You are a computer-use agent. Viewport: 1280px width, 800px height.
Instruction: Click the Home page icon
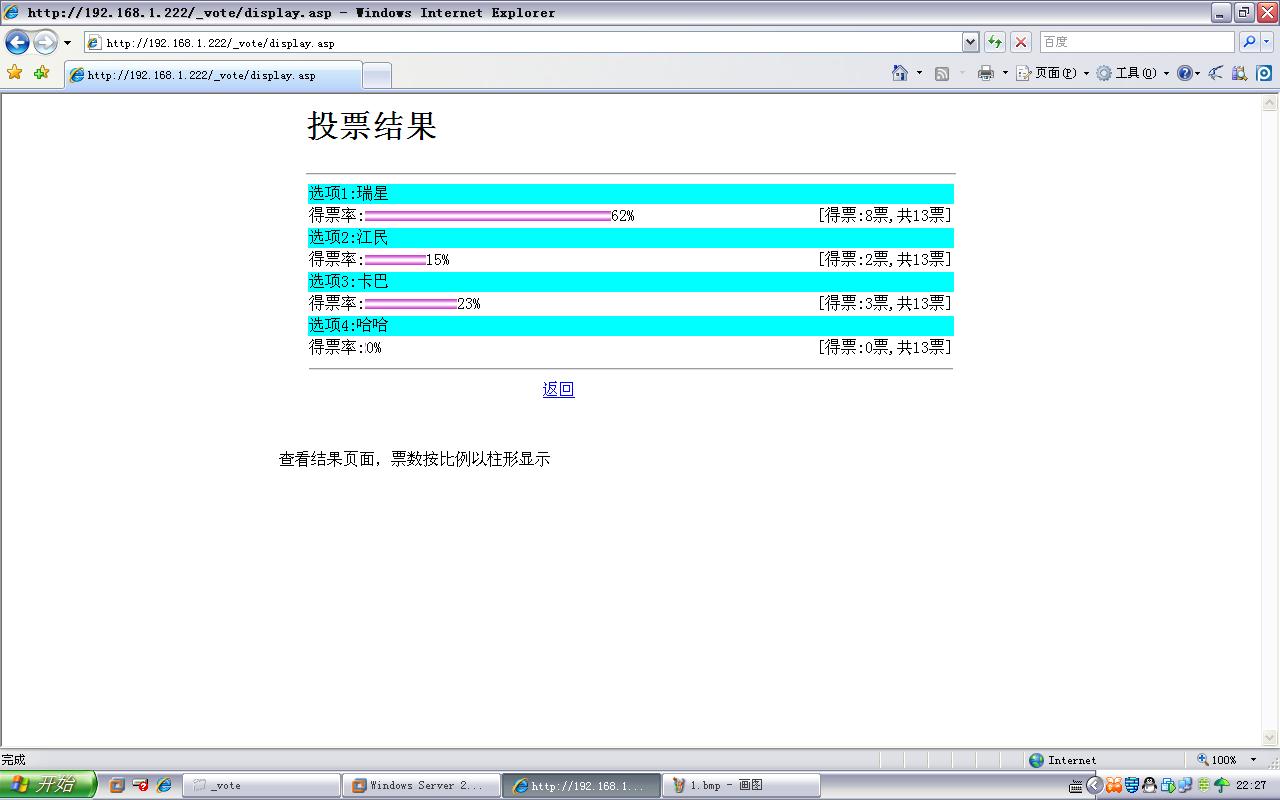point(900,73)
